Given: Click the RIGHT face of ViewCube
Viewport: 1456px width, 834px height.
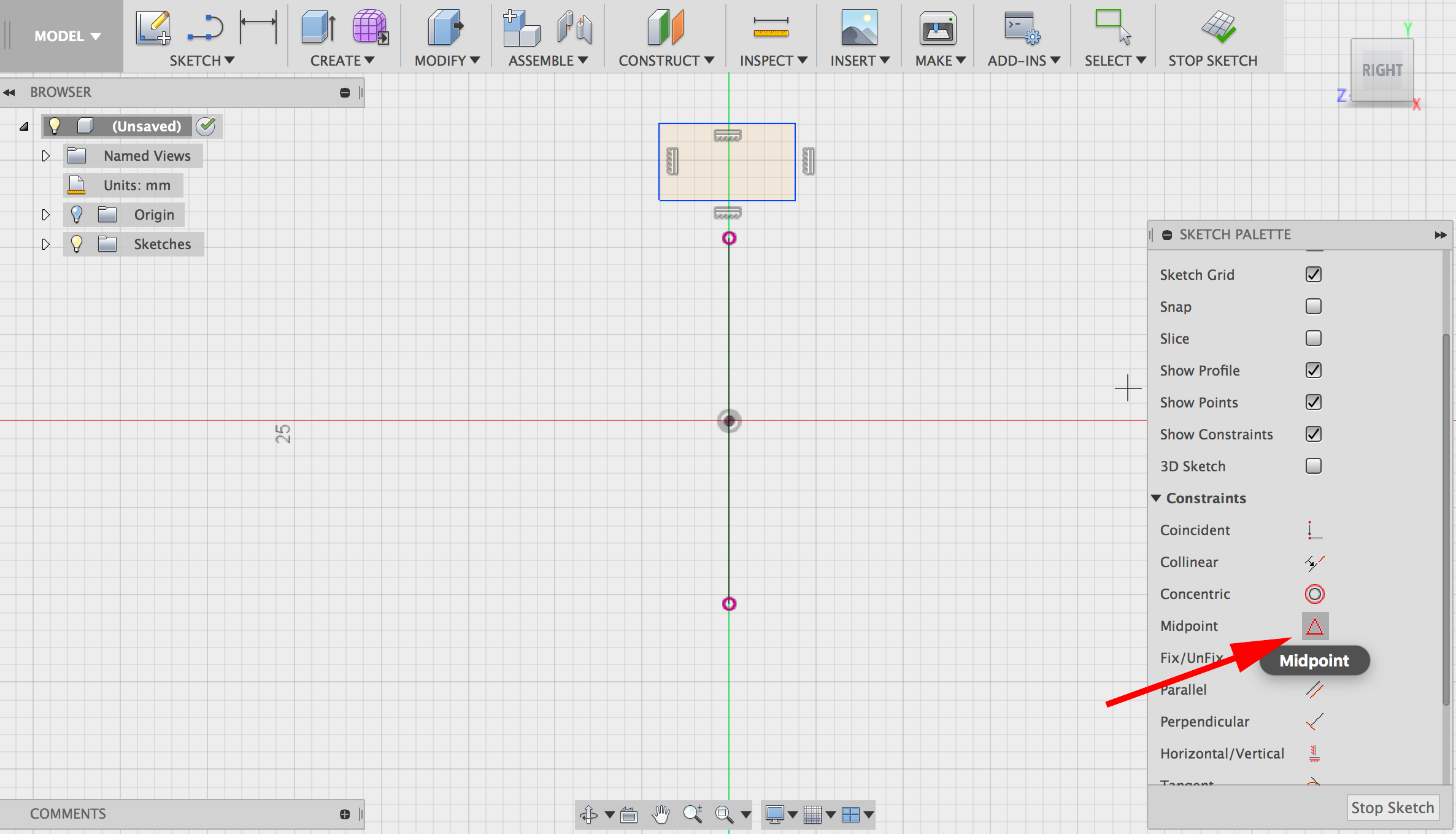Looking at the screenshot, I should click(1382, 71).
